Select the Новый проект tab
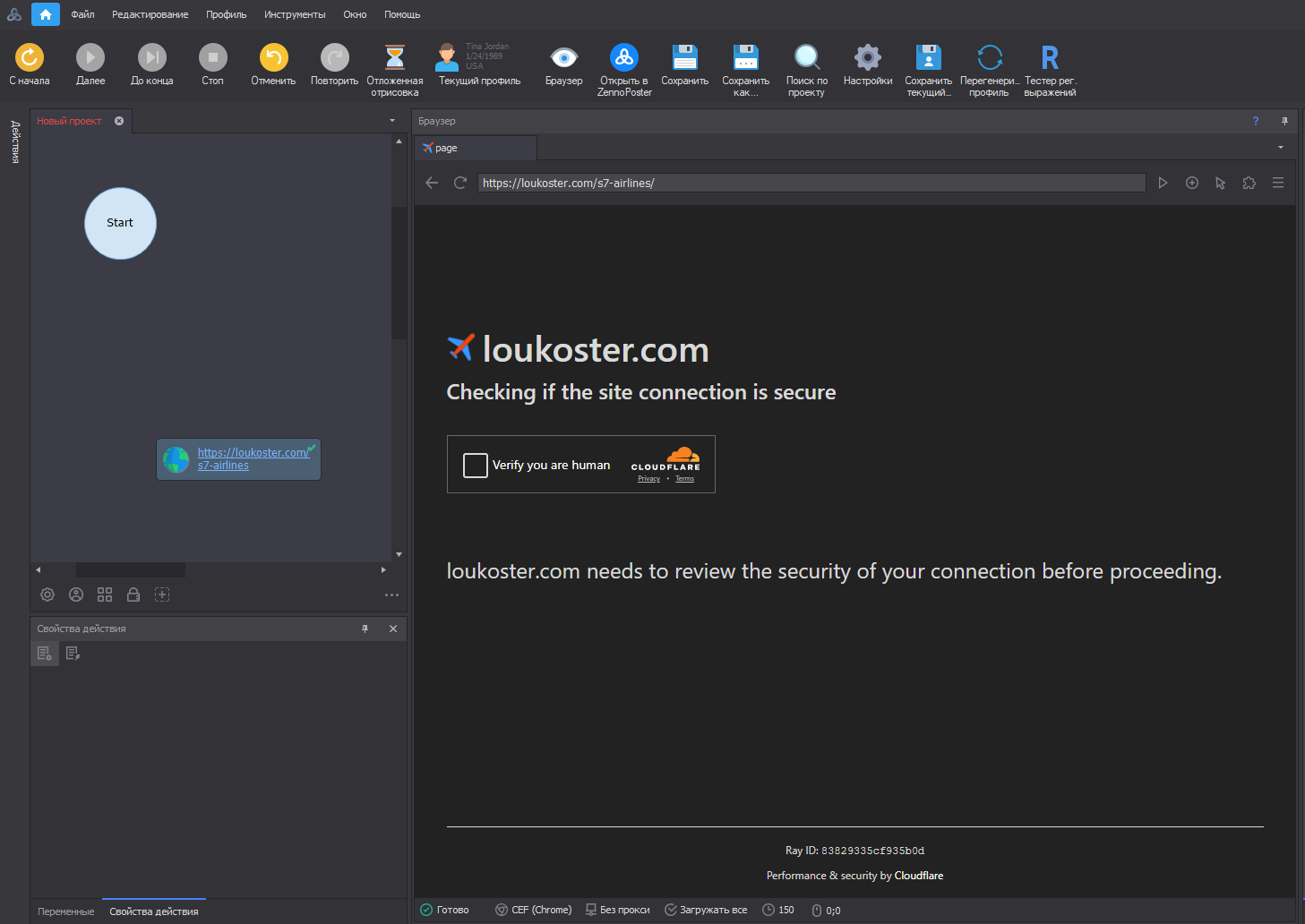This screenshot has height=924, width=1305. click(69, 121)
